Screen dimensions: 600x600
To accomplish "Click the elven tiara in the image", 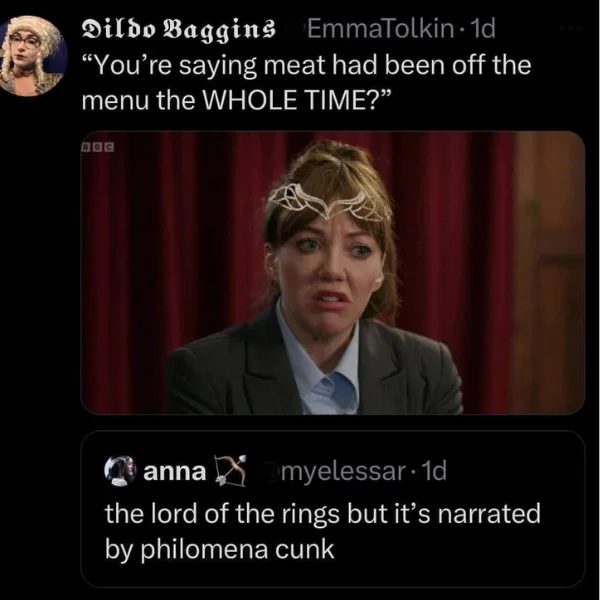I will coord(329,203).
